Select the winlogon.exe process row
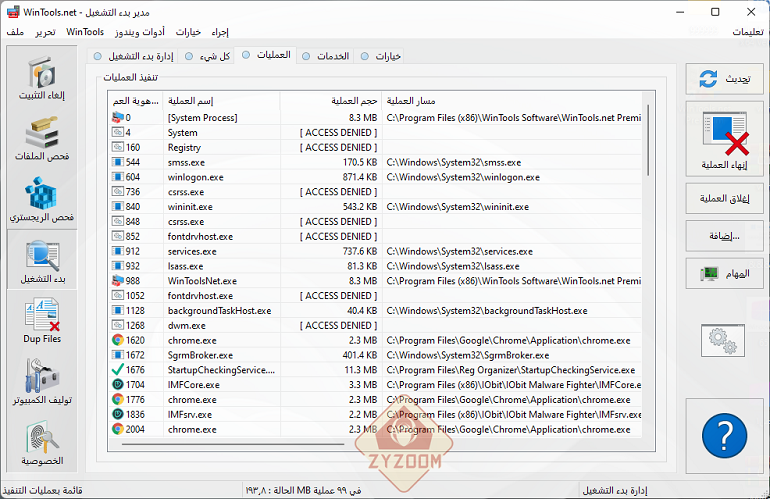 point(376,177)
